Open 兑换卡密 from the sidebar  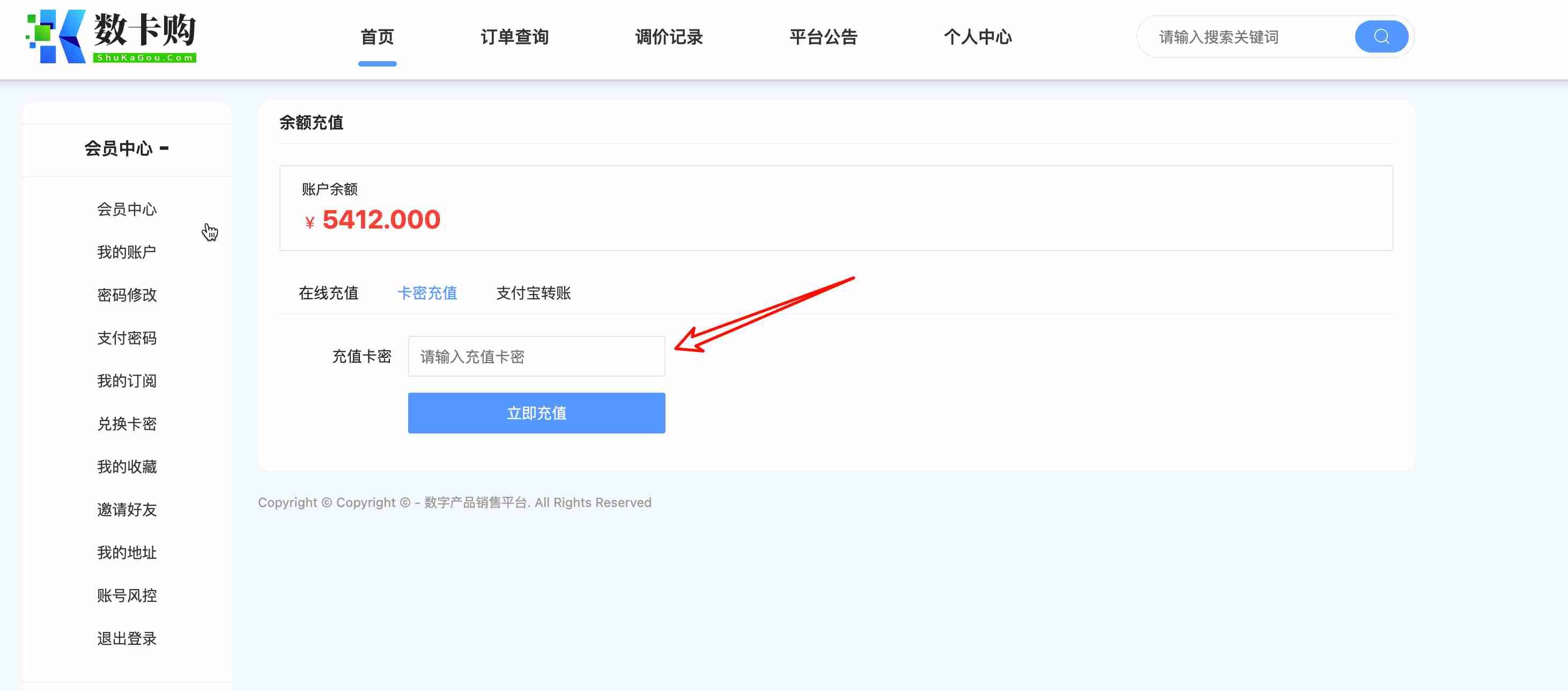(127, 424)
